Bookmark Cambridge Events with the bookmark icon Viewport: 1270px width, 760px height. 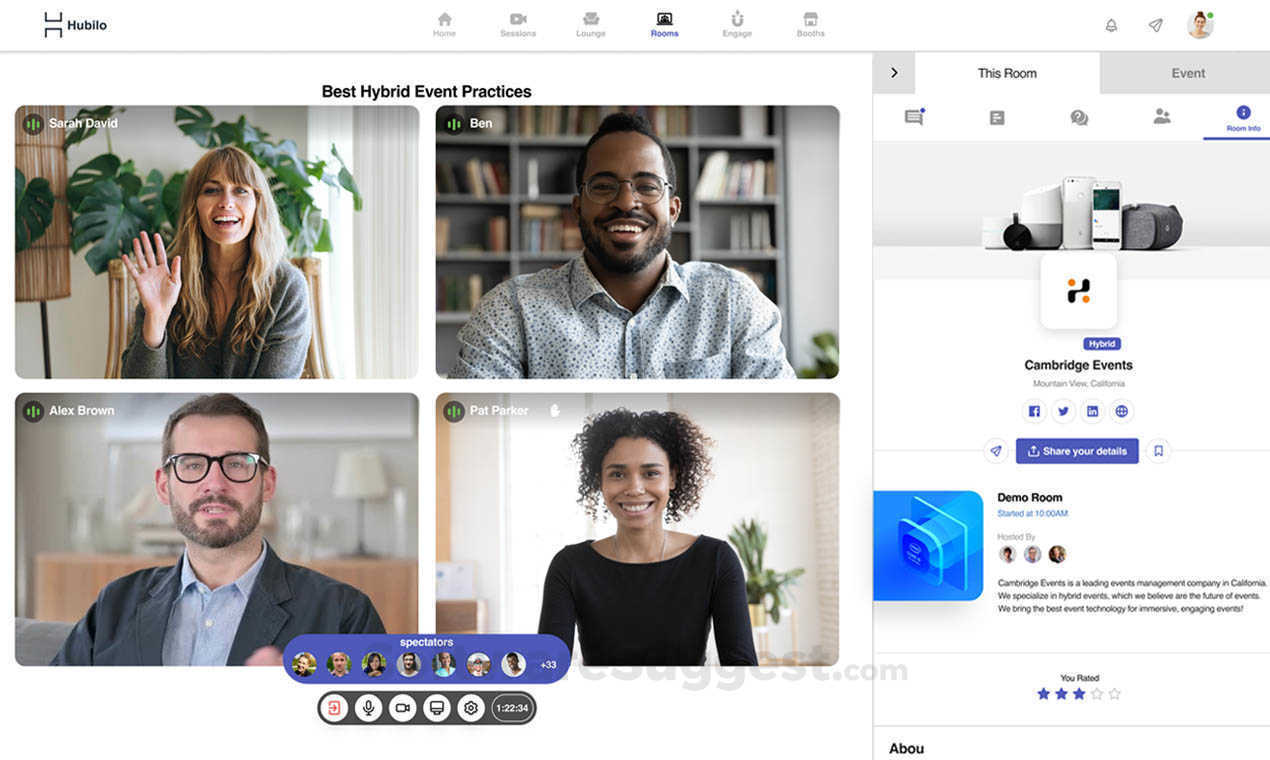click(x=1158, y=451)
